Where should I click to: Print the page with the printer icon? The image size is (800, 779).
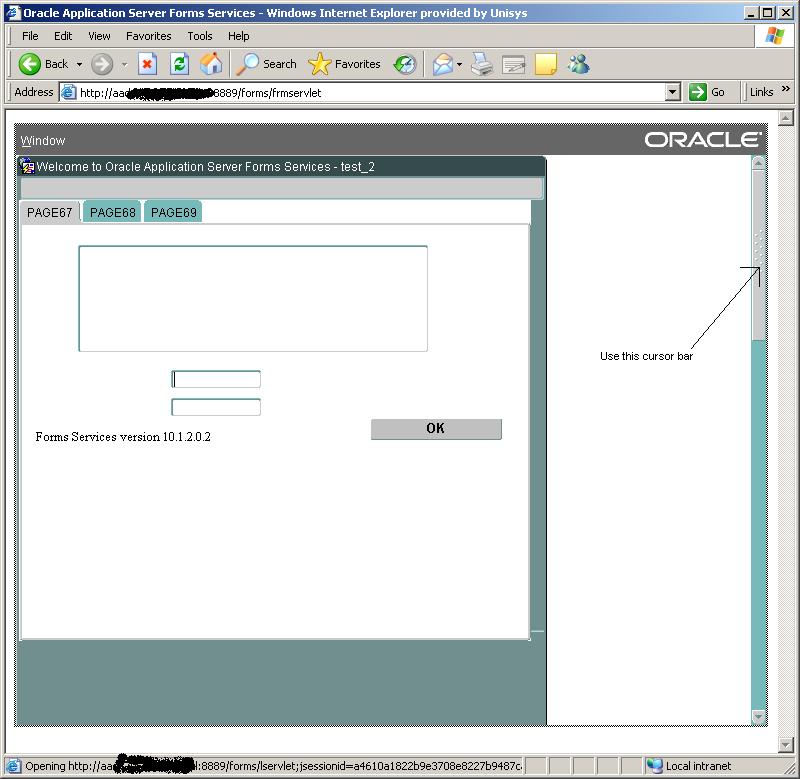482,64
